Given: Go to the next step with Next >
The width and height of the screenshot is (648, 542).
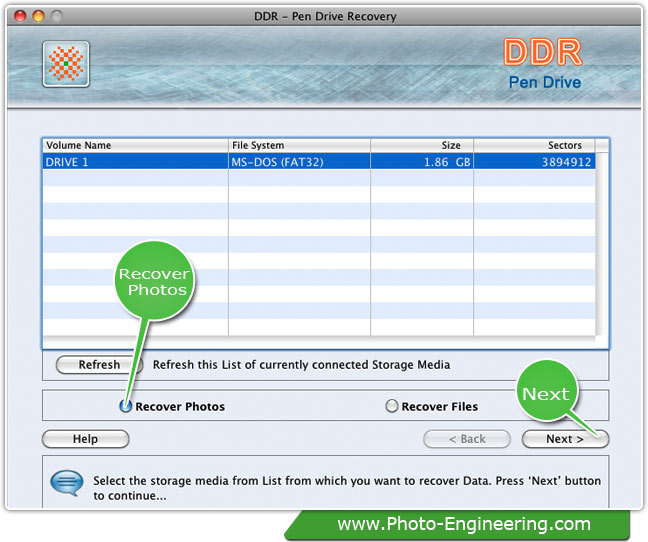Looking at the screenshot, I should [x=565, y=439].
